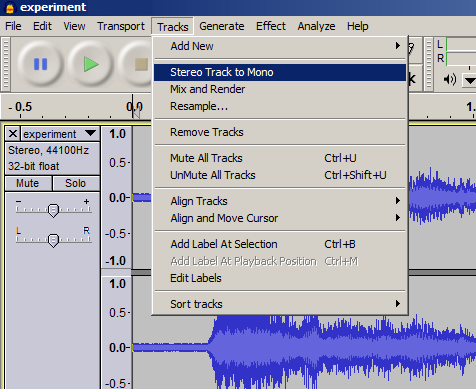Image resolution: width=476 pixels, height=389 pixels.
Task: Expand the Sort tracks submenu
Action: click(280, 304)
